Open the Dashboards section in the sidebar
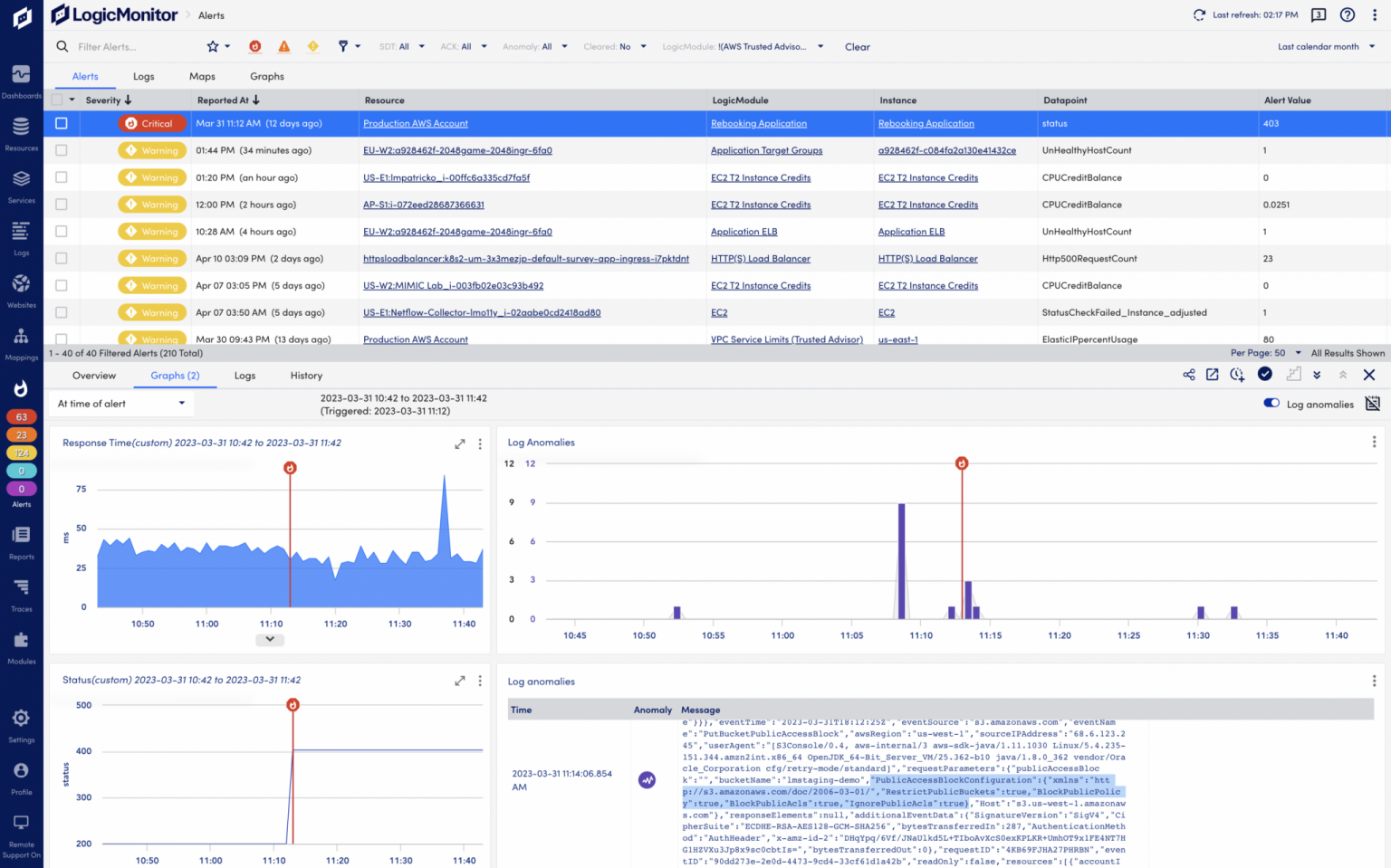 click(x=21, y=80)
